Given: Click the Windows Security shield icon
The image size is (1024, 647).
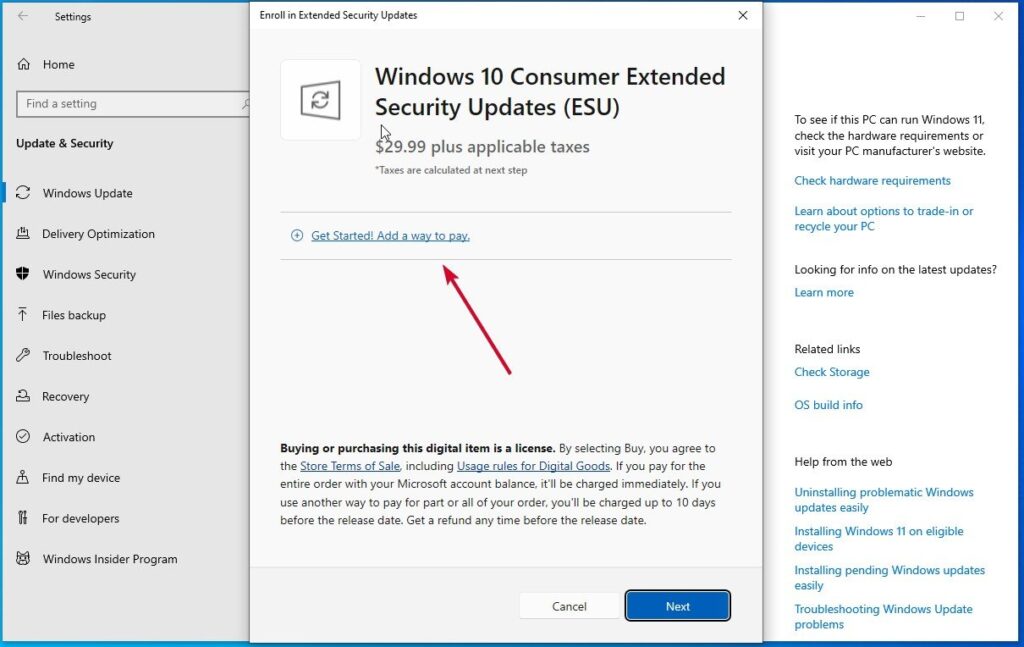Looking at the screenshot, I should tap(22, 274).
